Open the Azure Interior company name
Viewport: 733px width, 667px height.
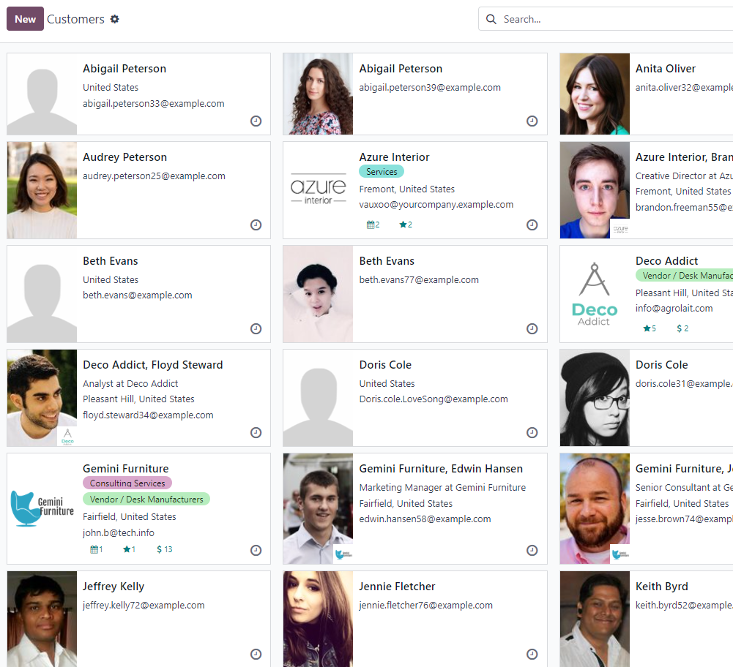[394, 158]
